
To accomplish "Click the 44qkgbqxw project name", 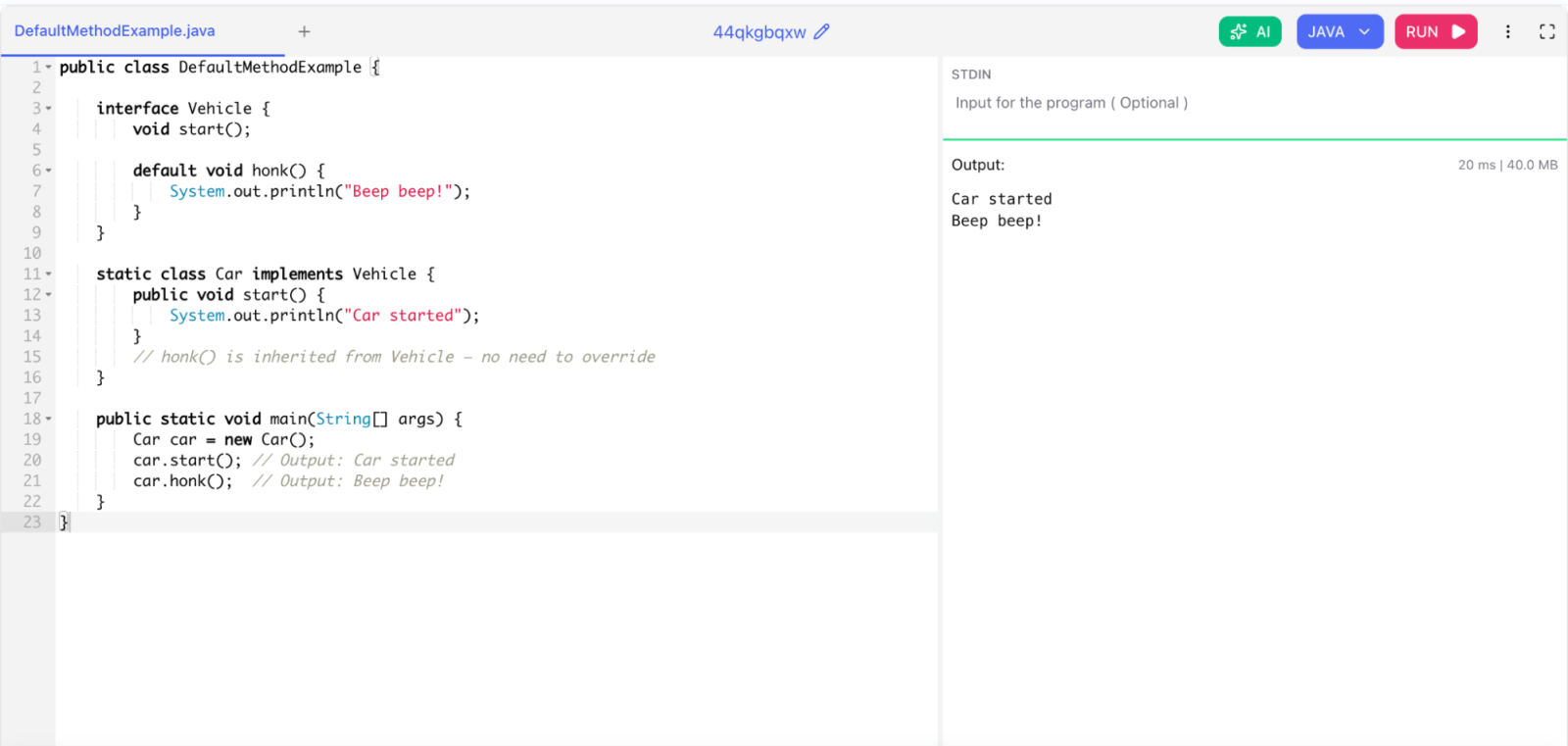I will click(759, 32).
